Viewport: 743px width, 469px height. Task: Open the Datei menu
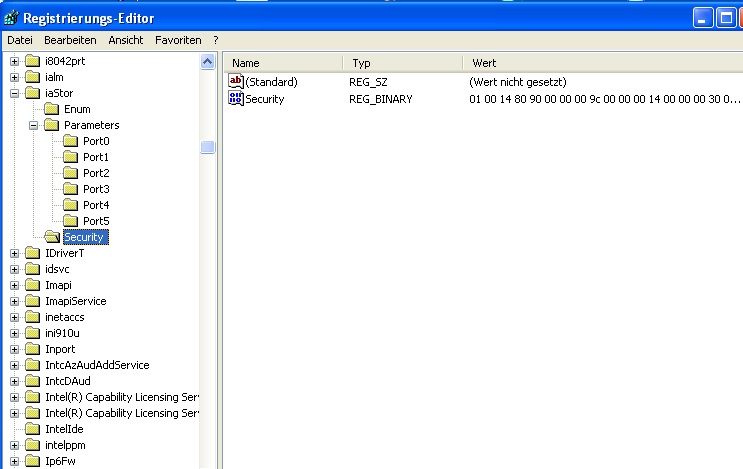coord(20,40)
